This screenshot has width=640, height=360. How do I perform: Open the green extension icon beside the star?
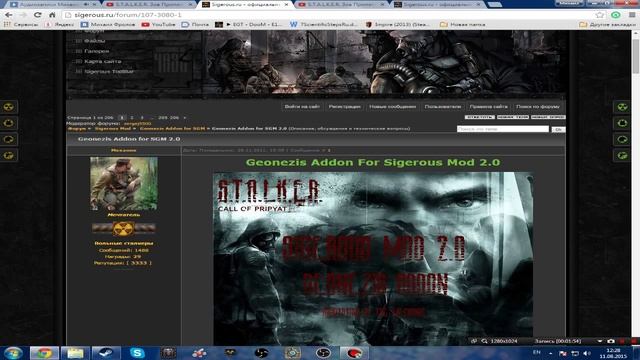(616, 15)
